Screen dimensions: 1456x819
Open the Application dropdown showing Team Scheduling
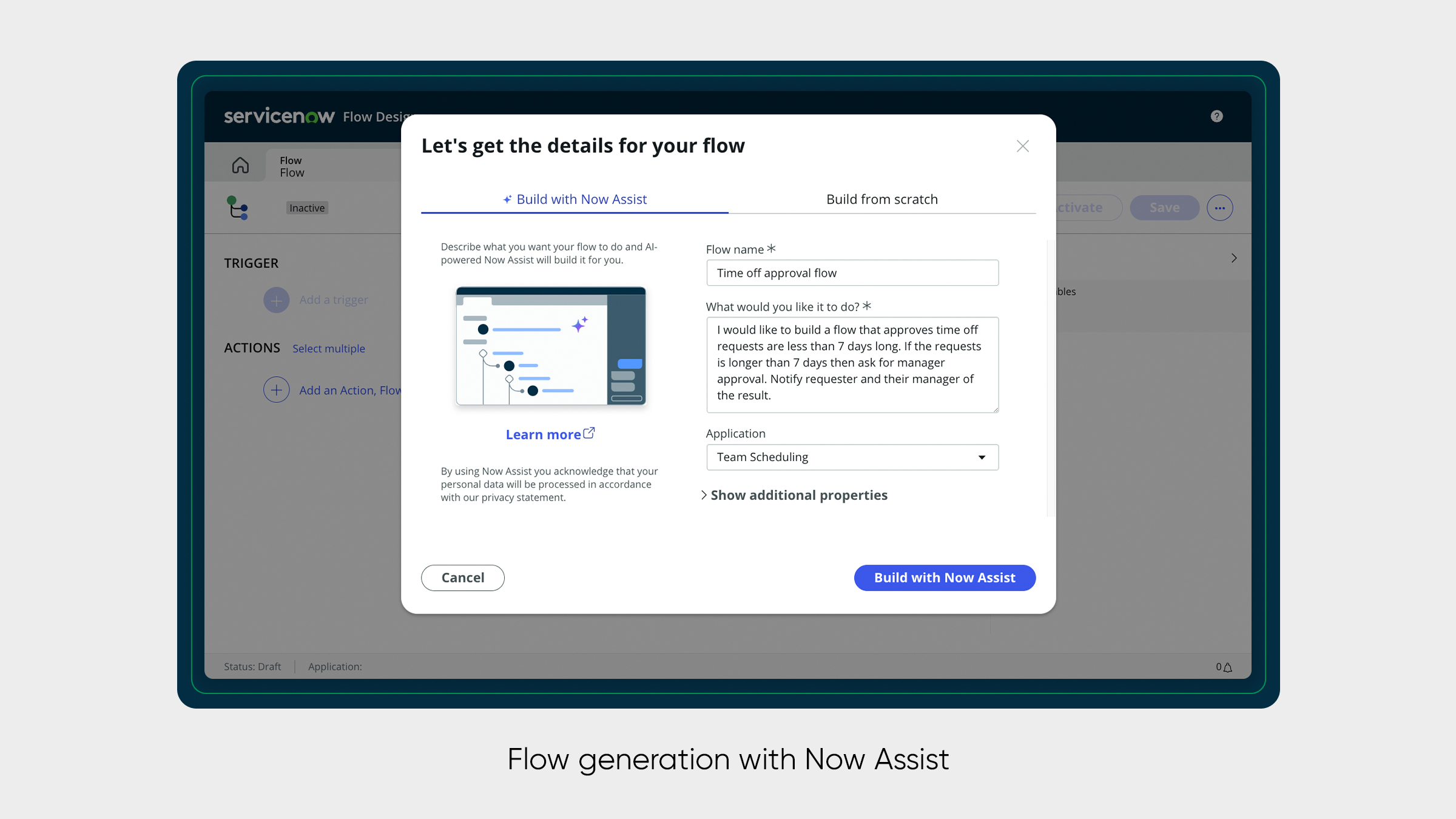(x=852, y=457)
